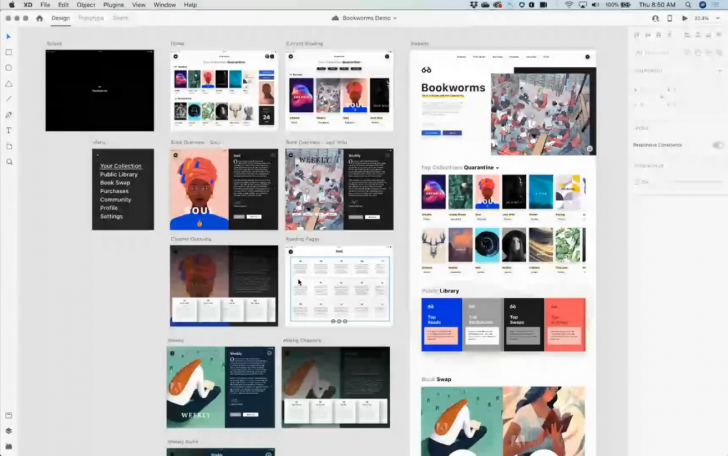Select the Pen tool
The image size is (728, 456).
click(8, 115)
